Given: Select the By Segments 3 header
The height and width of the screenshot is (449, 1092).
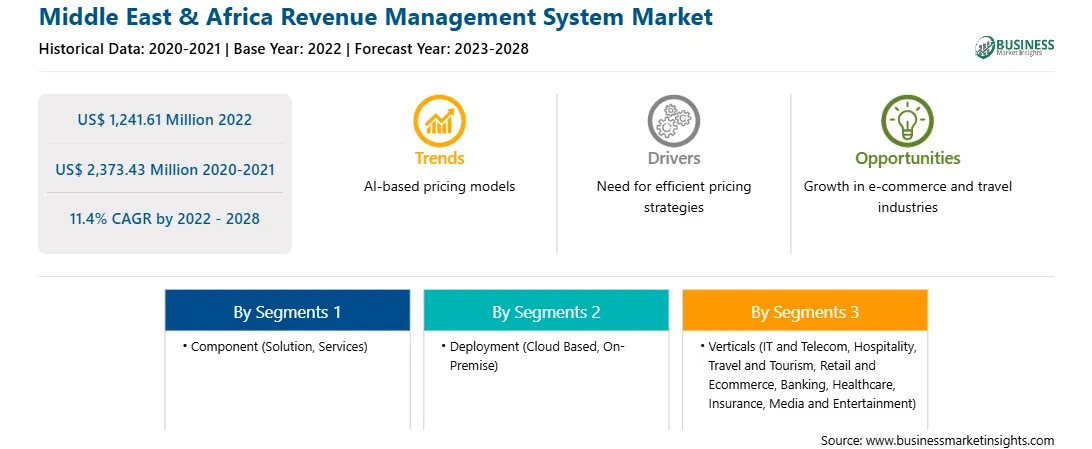Looking at the screenshot, I should 805,310.
